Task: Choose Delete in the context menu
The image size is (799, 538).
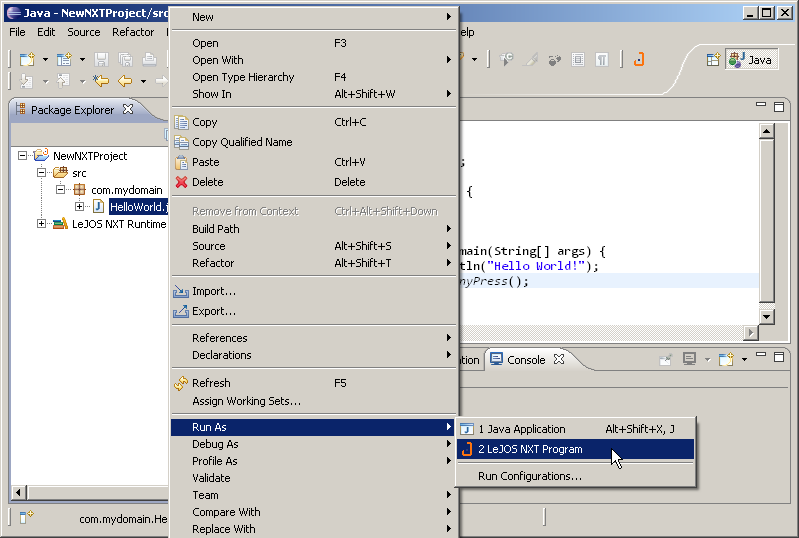Action: pyautogui.click(x=313, y=182)
